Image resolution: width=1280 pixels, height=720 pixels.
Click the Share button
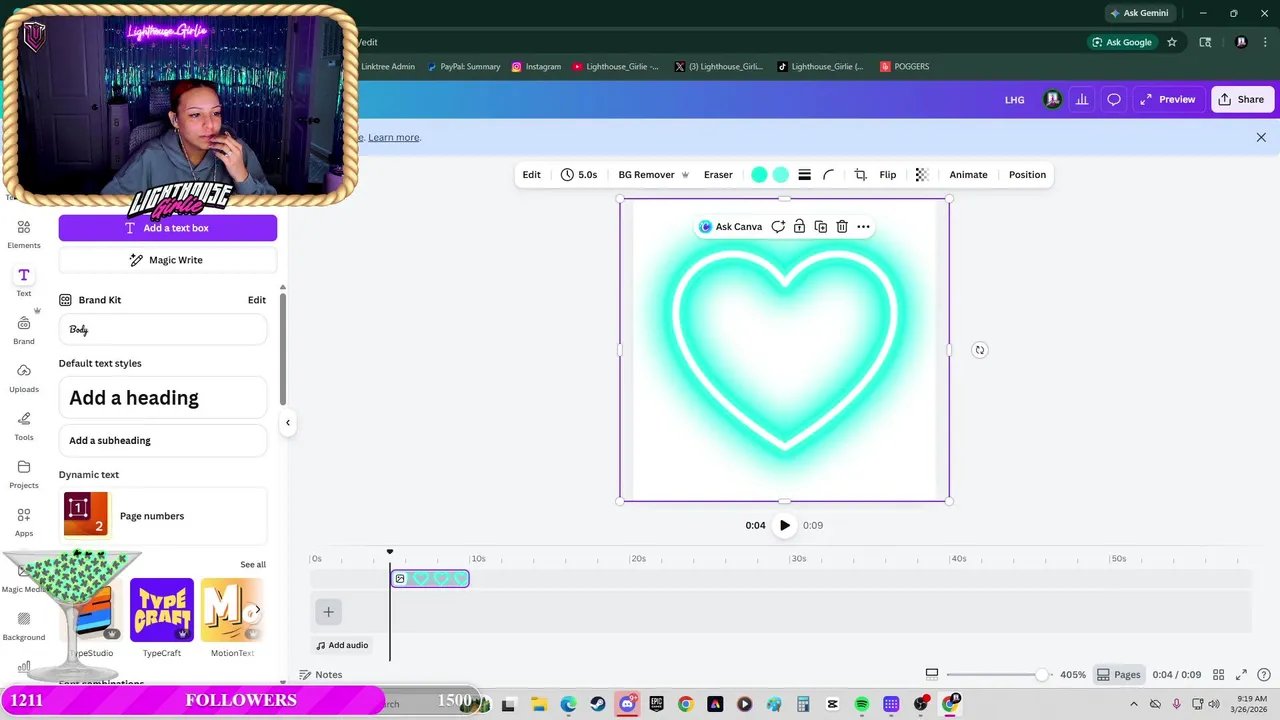pos(1241,100)
